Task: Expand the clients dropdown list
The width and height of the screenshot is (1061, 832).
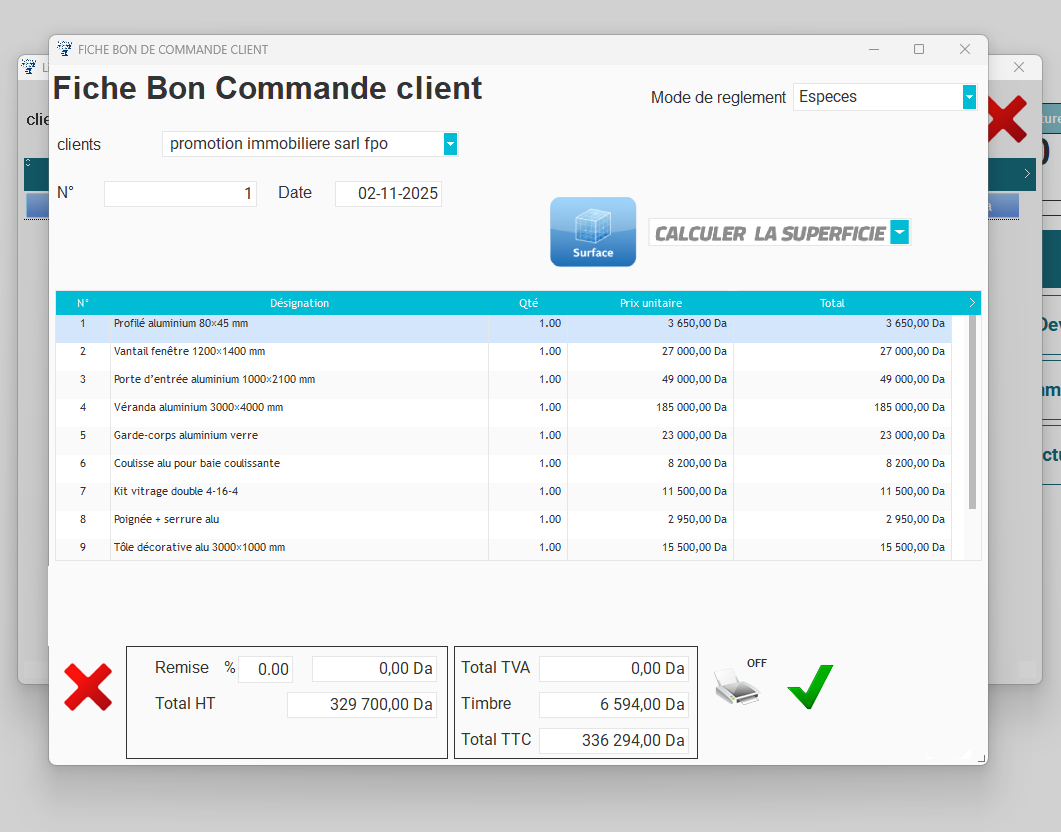Action: pyautogui.click(x=450, y=144)
